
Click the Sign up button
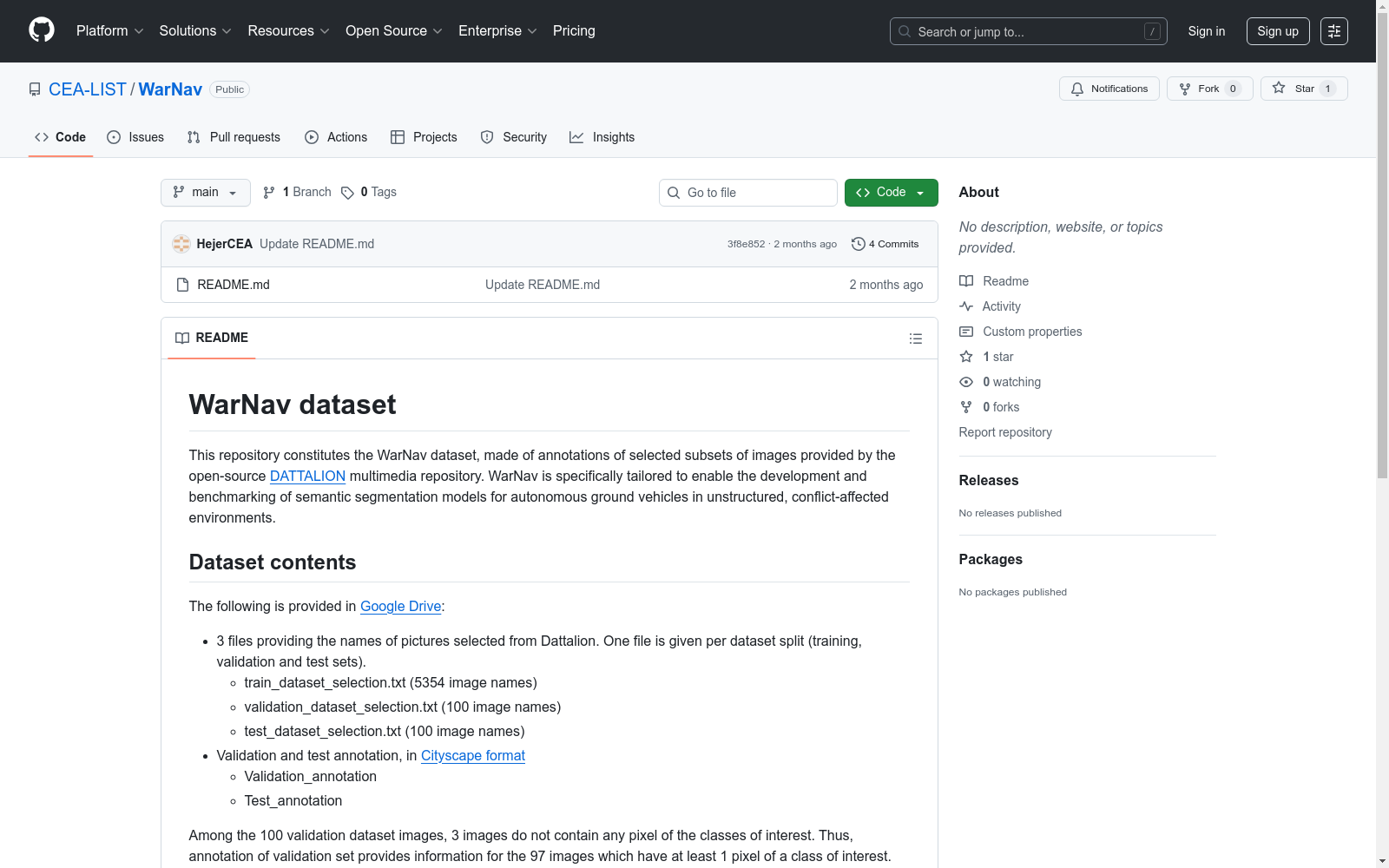point(1278,31)
